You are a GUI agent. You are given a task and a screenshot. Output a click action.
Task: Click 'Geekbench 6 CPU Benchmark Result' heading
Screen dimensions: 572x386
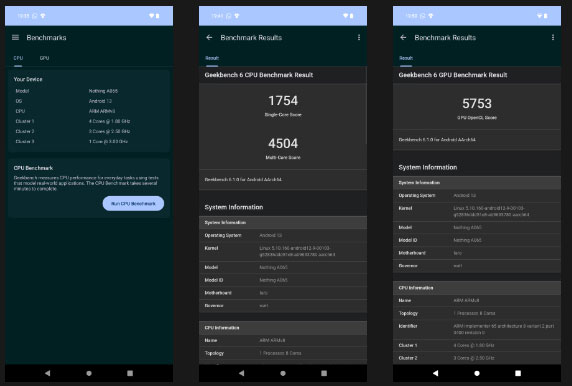(x=259, y=75)
